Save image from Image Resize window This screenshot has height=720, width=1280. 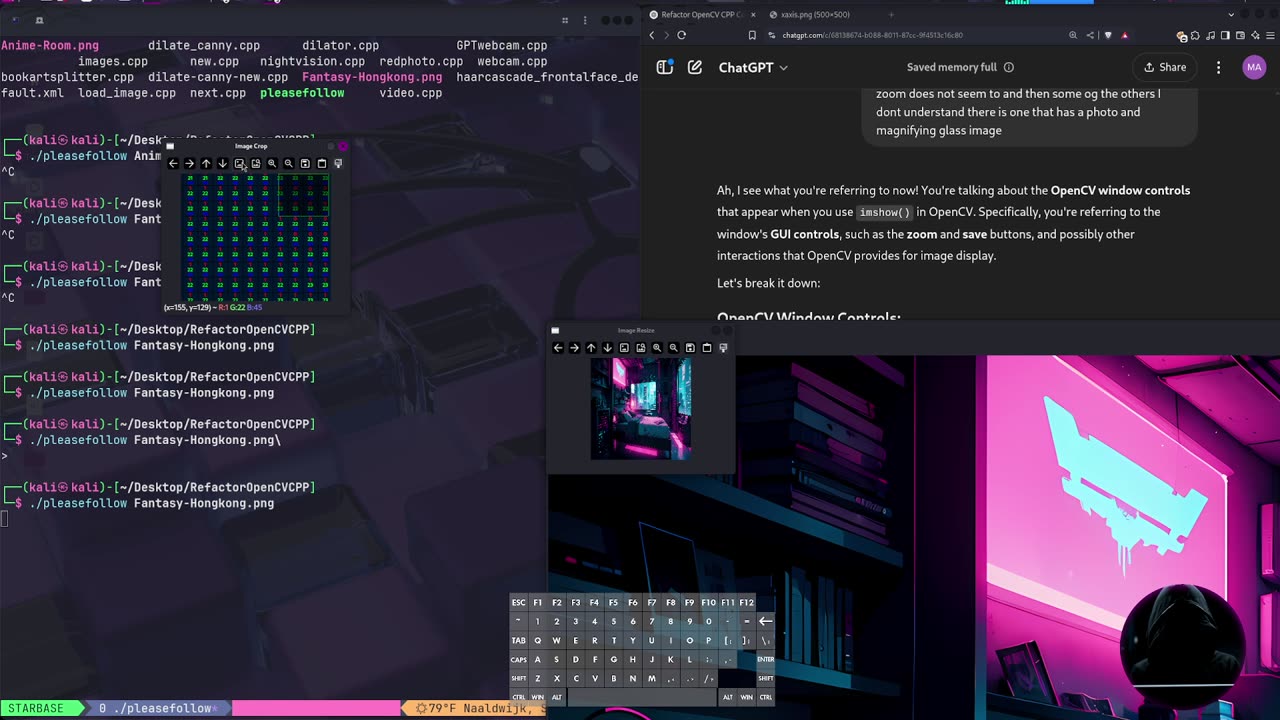(690, 348)
